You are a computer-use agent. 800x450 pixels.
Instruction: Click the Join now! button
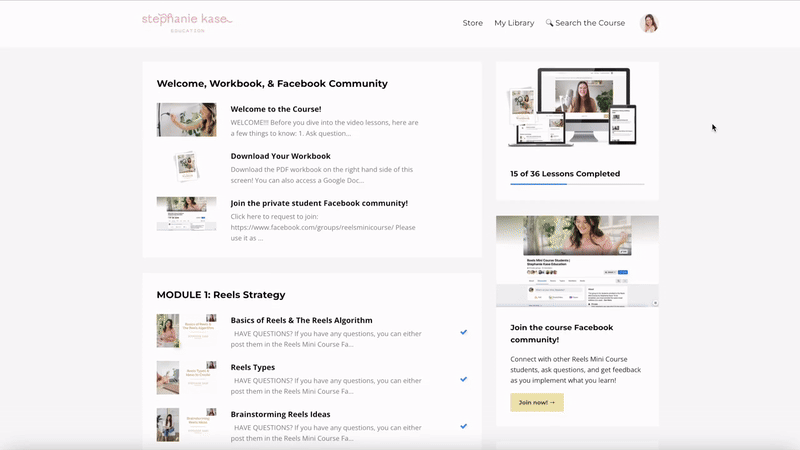[537, 403]
